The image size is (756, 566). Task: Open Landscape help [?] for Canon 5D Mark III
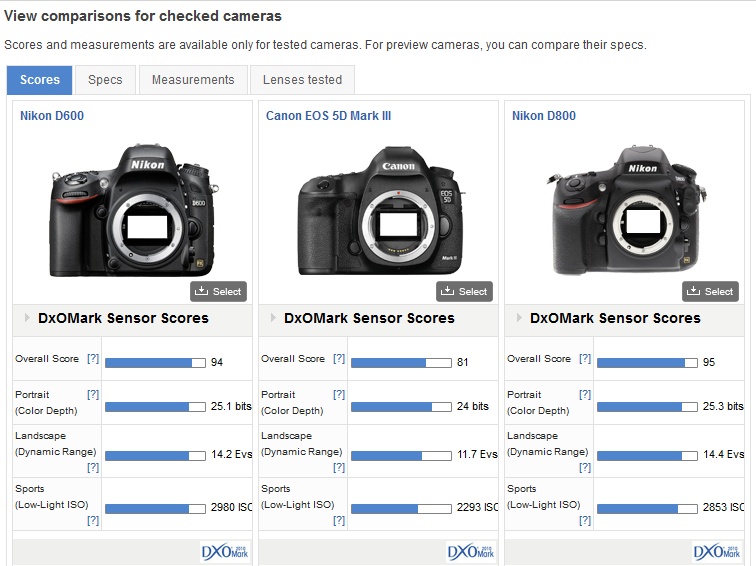click(x=339, y=467)
